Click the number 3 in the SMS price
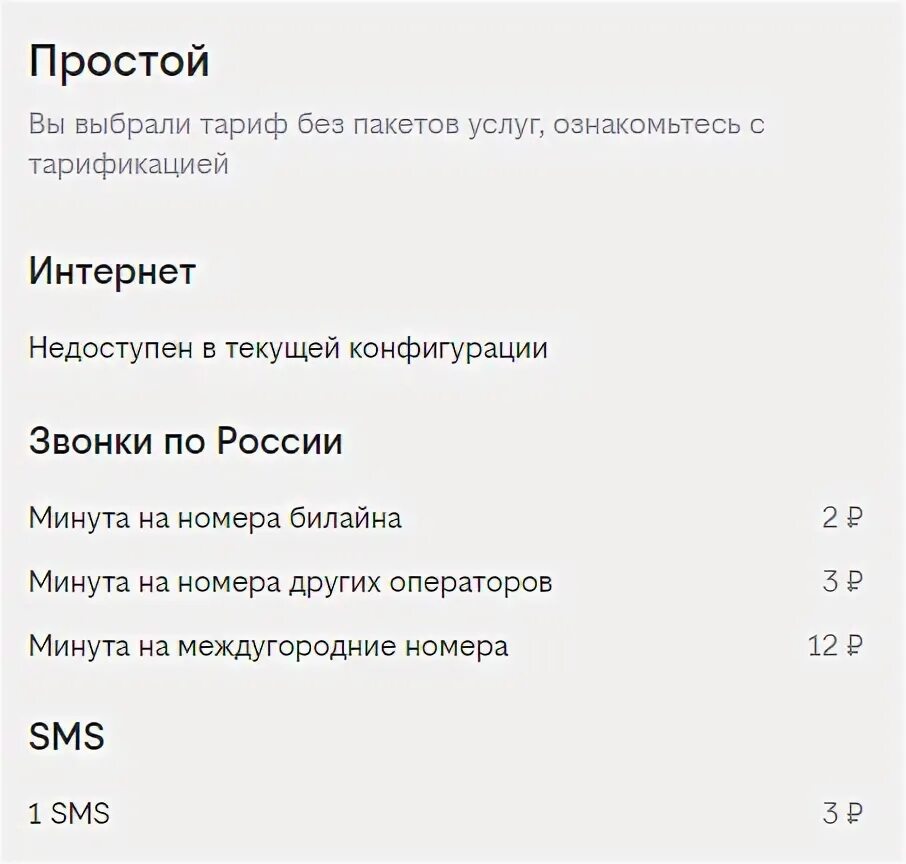This screenshot has width=906, height=864. click(x=830, y=813)
